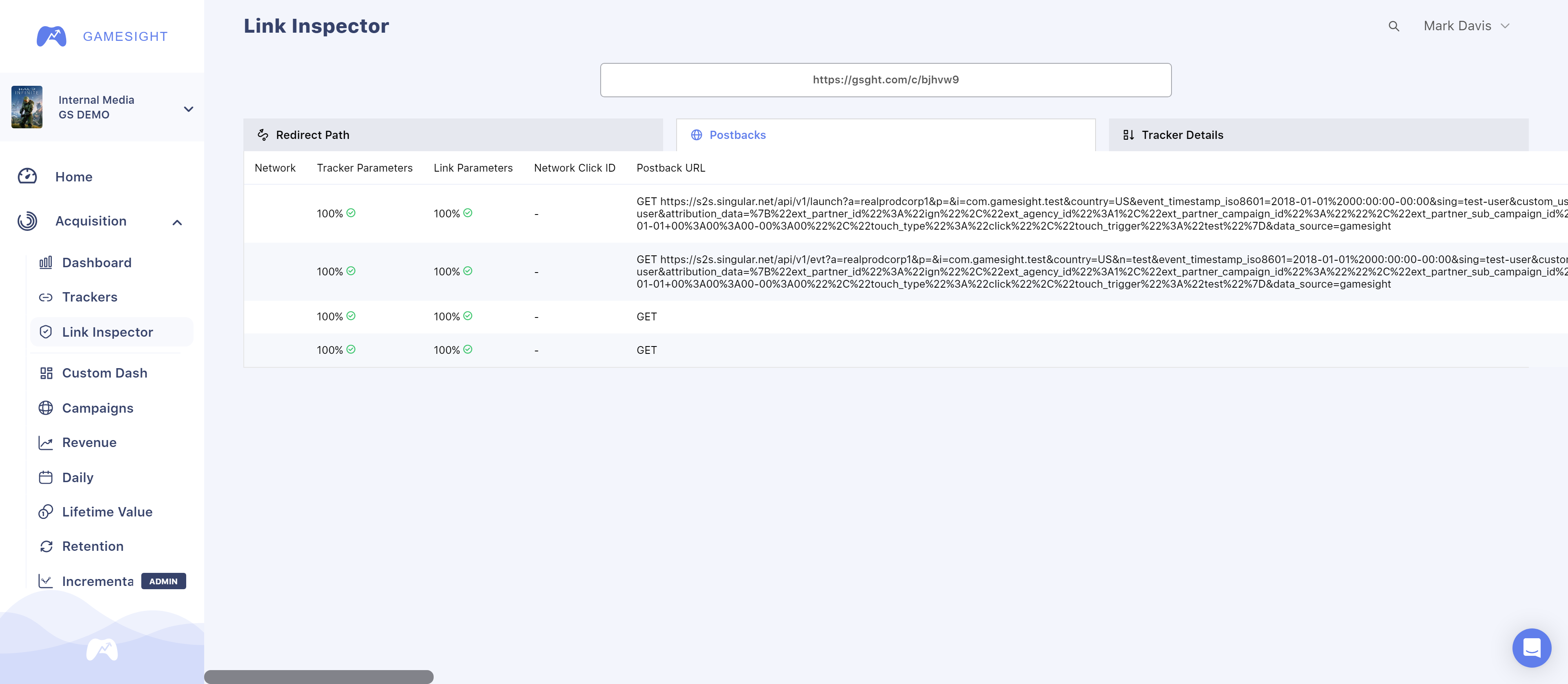Click the Halo Infinite game thumbnail
The width and height of the screenshot is (1568, 684).
27,107
